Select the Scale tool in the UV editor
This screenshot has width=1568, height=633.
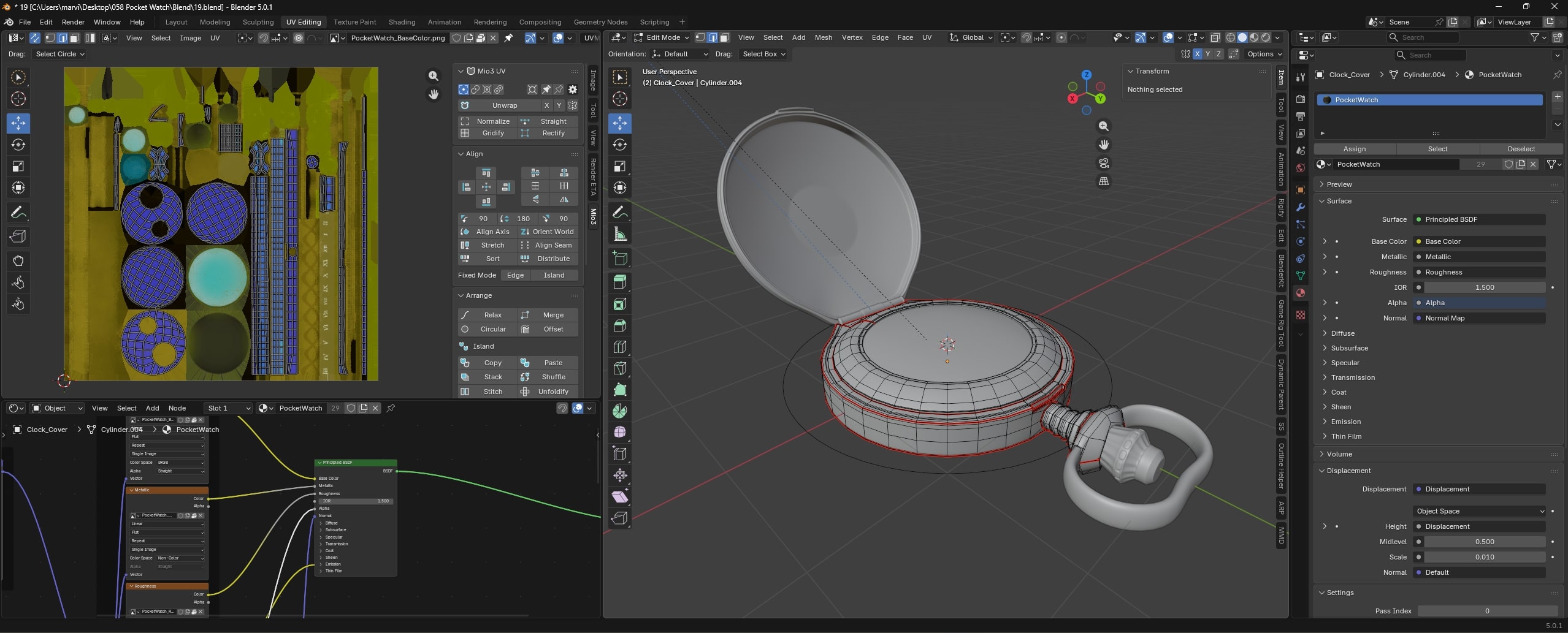pos(18,166)
